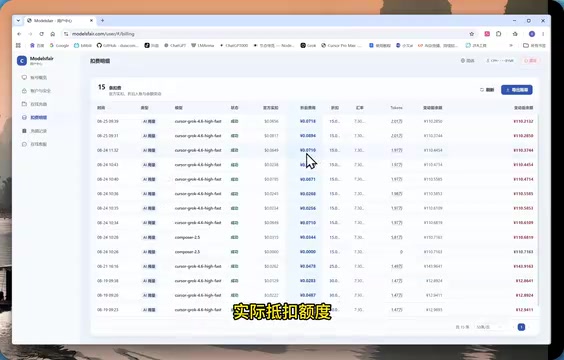Select page 1 in pagination
The image size is (564, 360).
click(521, 327)
